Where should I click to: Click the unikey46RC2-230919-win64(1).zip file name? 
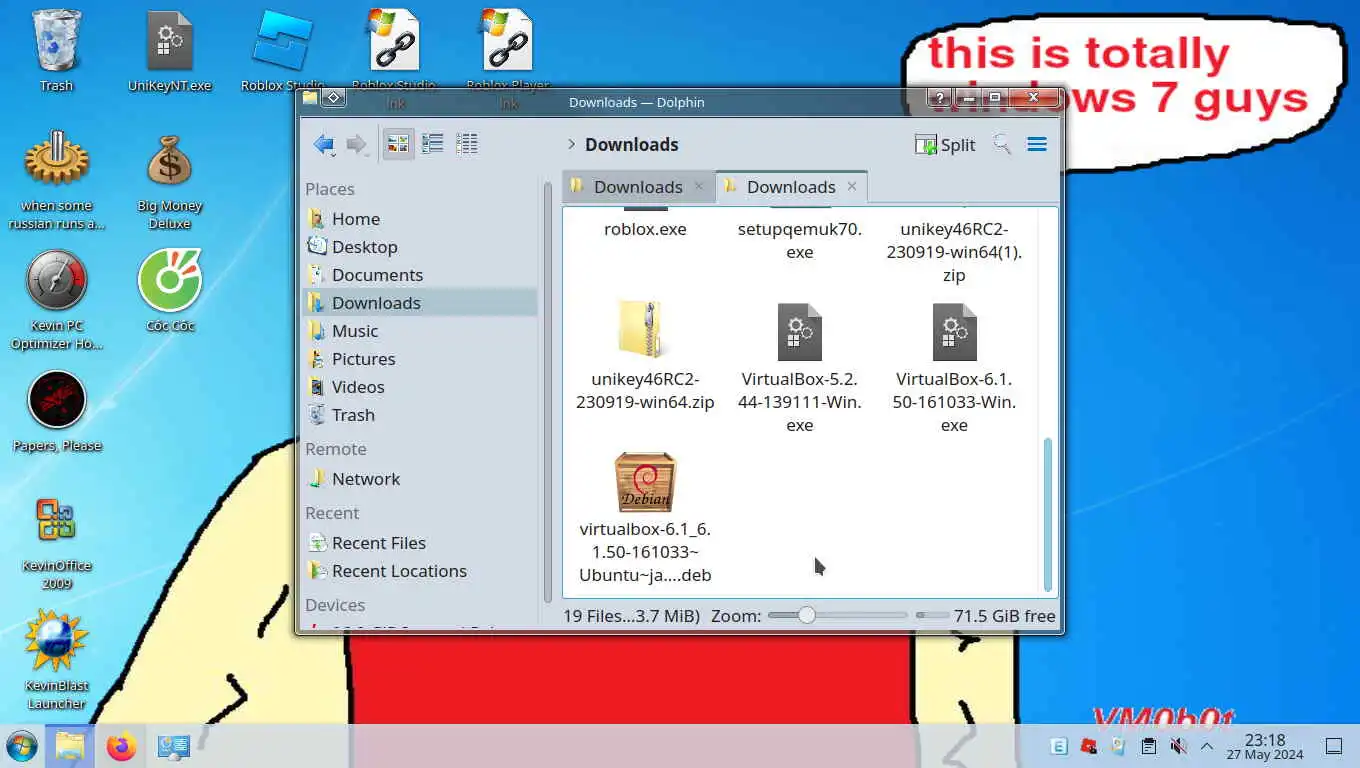[x=954, y=252]
